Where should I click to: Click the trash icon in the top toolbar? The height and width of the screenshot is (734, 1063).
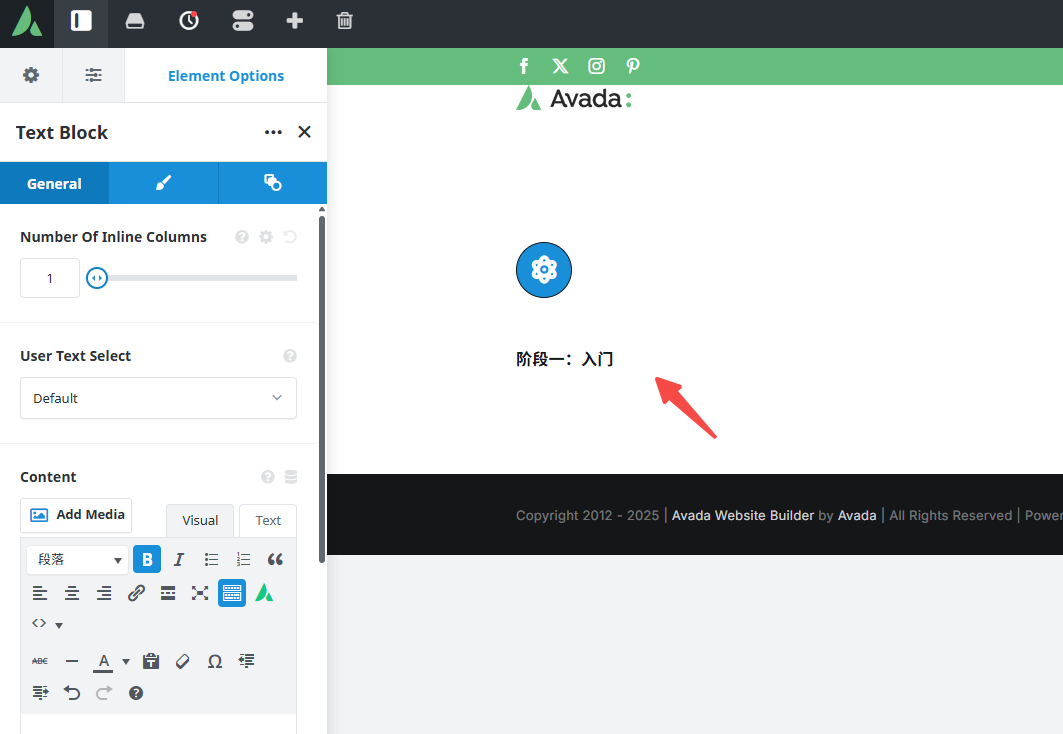coord(344,20)
